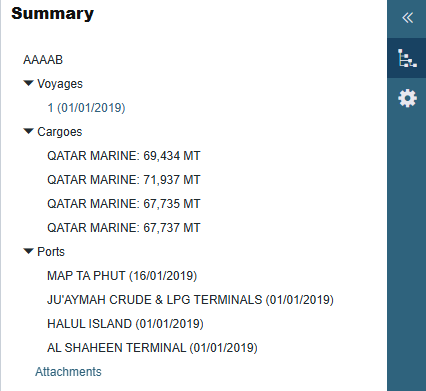Collapse the sidebar with double chevron icon
Screen dimensions: 426x391
pos(407,18)
